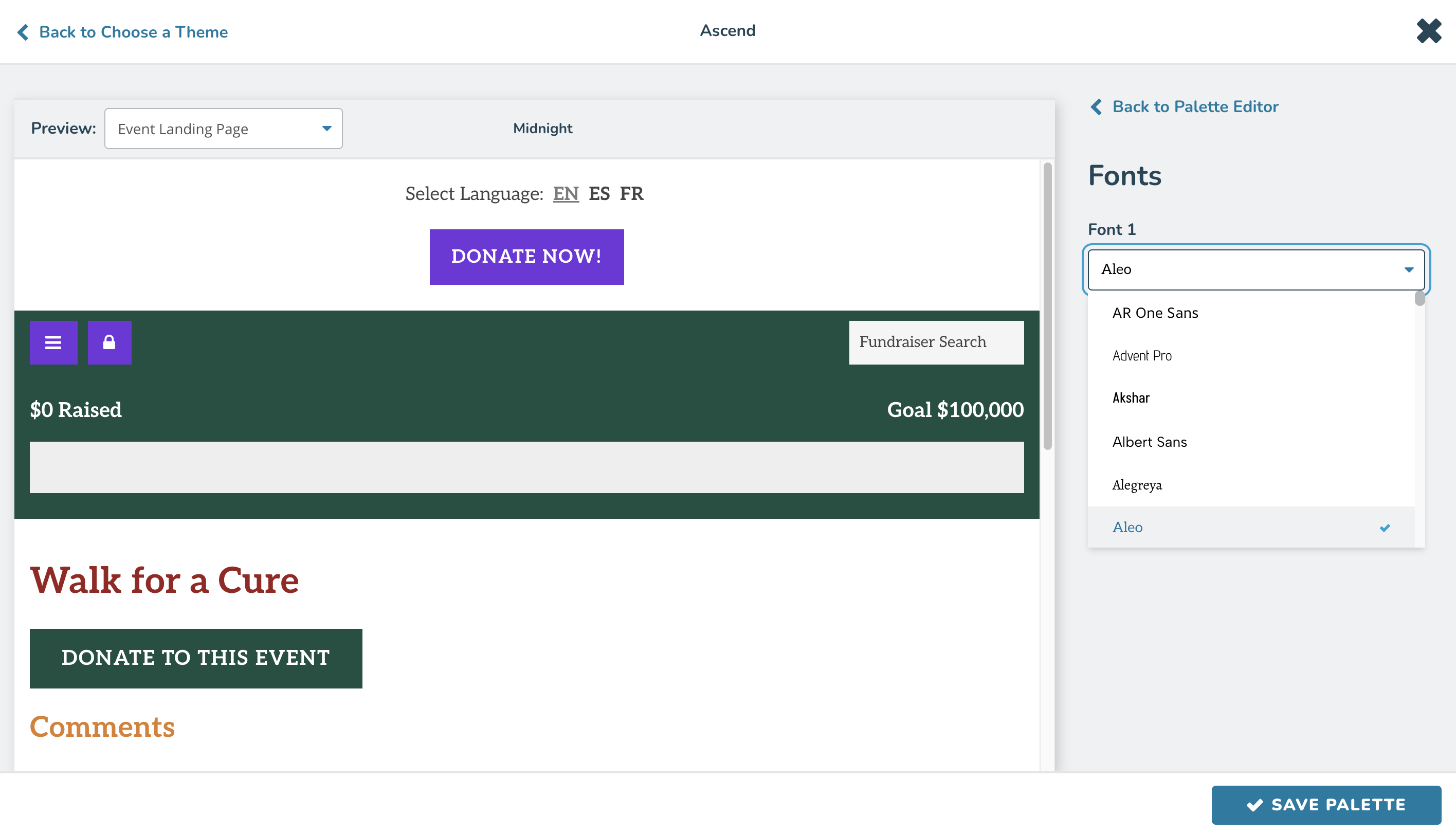Collapse the Font 1 dropdown showing Aleo

click(1255, 269)
